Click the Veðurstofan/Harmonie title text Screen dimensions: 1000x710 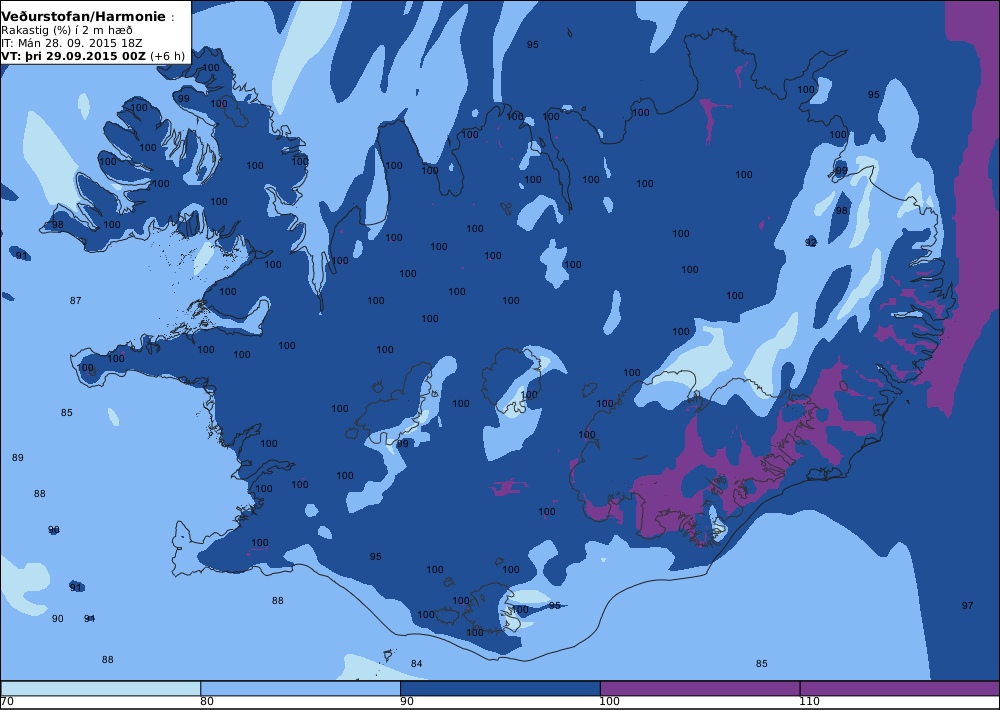click(x=84, y=17)
